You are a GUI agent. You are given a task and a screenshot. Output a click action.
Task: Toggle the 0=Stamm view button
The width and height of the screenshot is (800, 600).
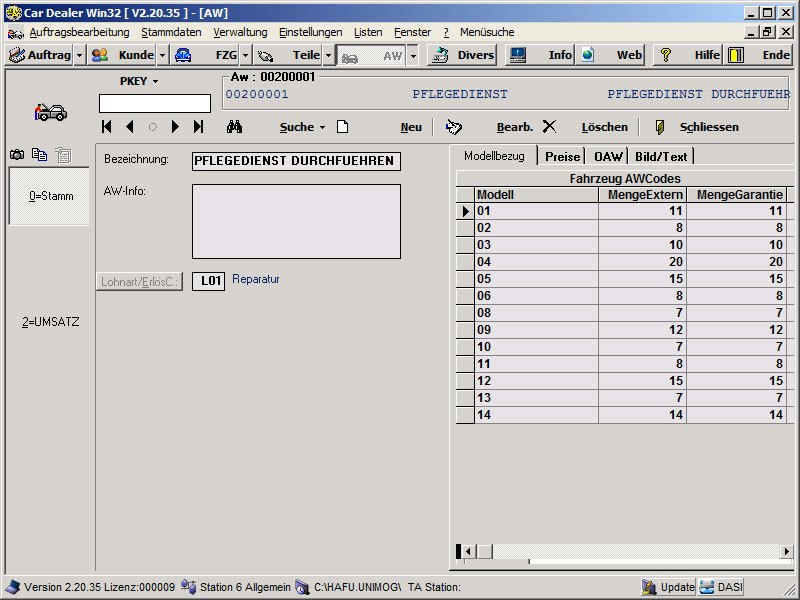(x=49, y=197)
